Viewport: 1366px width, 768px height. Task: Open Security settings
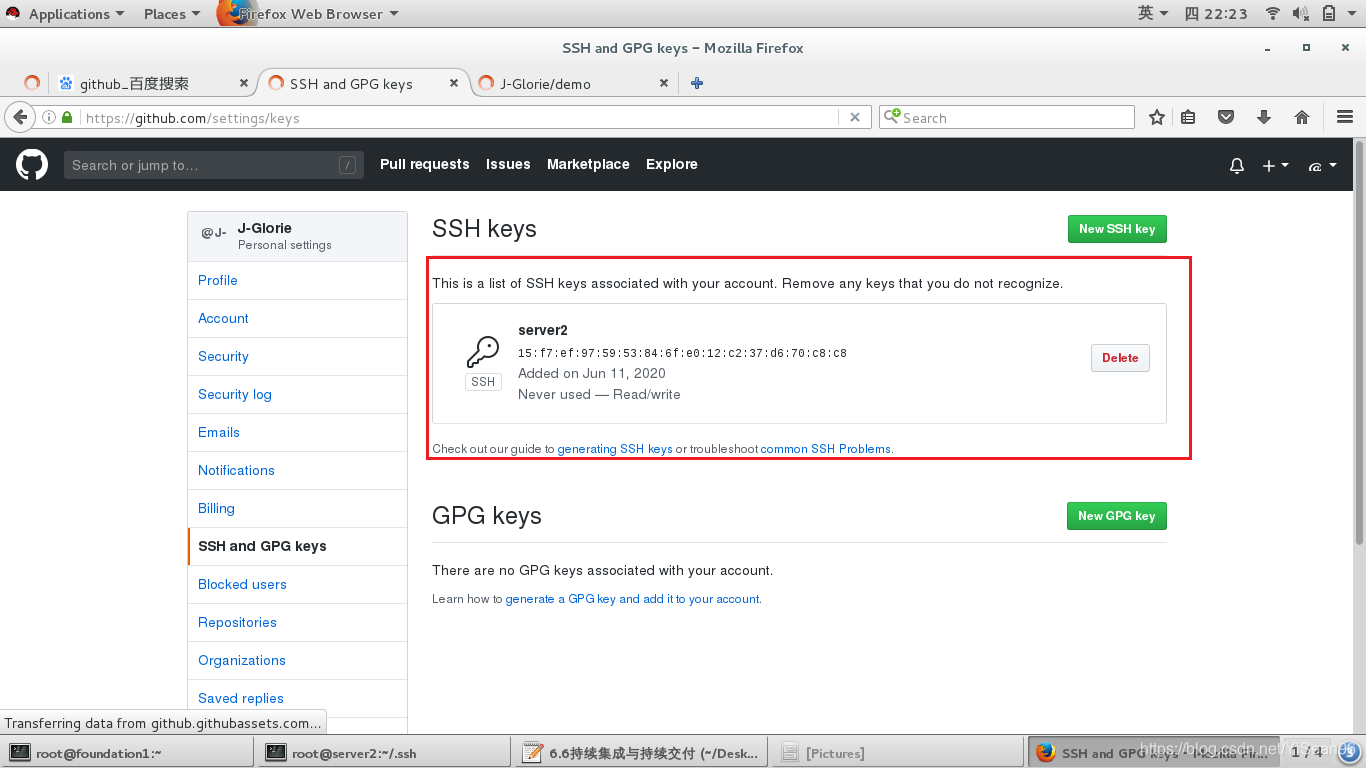tap(297, 356)
